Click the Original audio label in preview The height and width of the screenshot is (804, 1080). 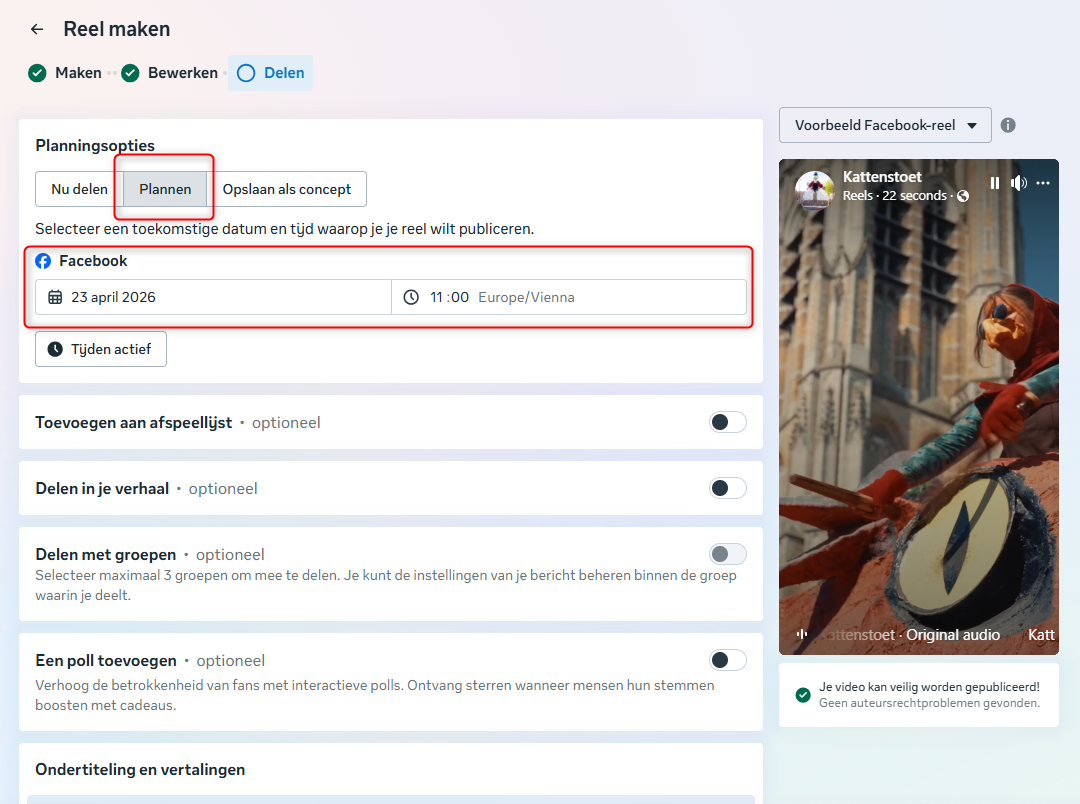point(953,635)
